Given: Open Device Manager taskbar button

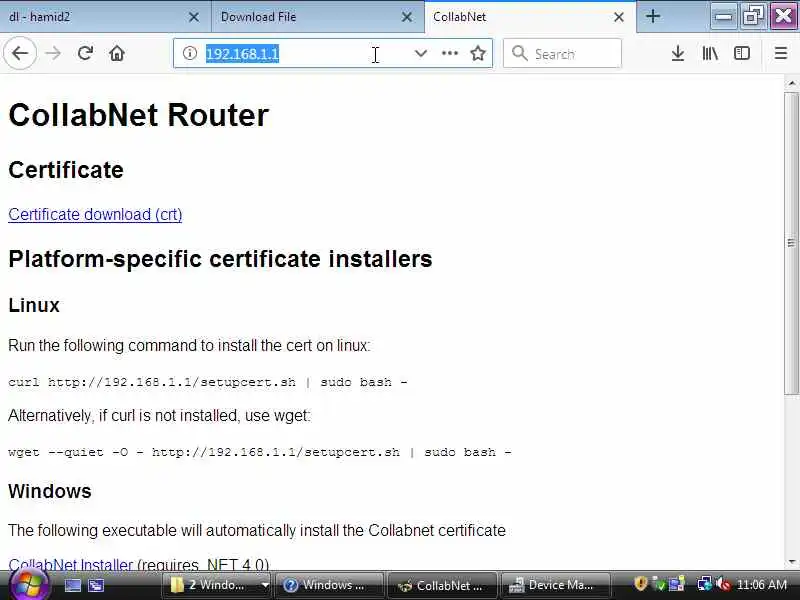Looking at the screenshot, I should point(555,585).
